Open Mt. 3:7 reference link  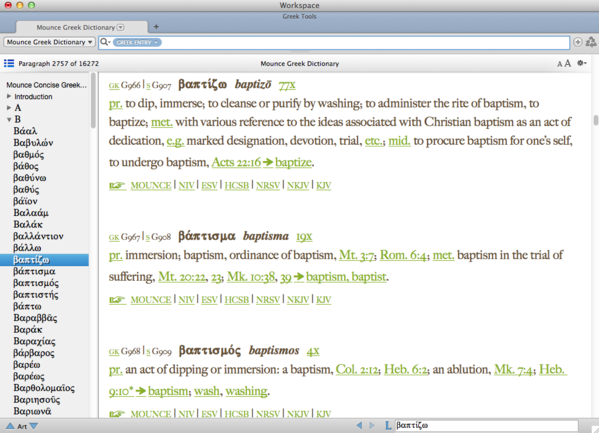[x=356, y=255]
